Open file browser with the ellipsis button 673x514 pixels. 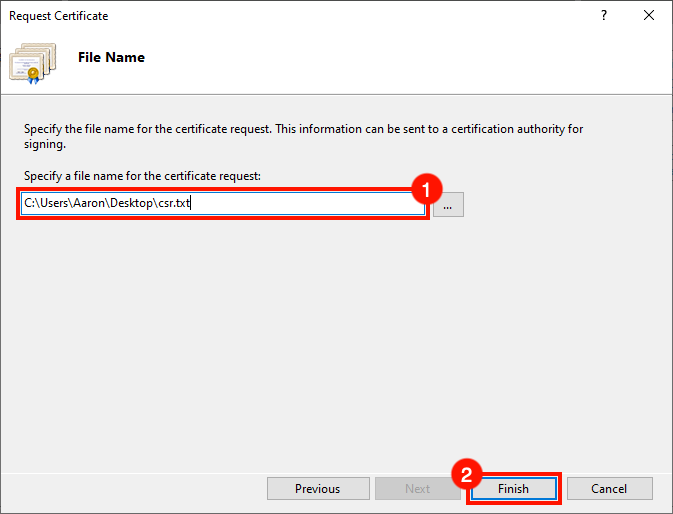(448, 204)
